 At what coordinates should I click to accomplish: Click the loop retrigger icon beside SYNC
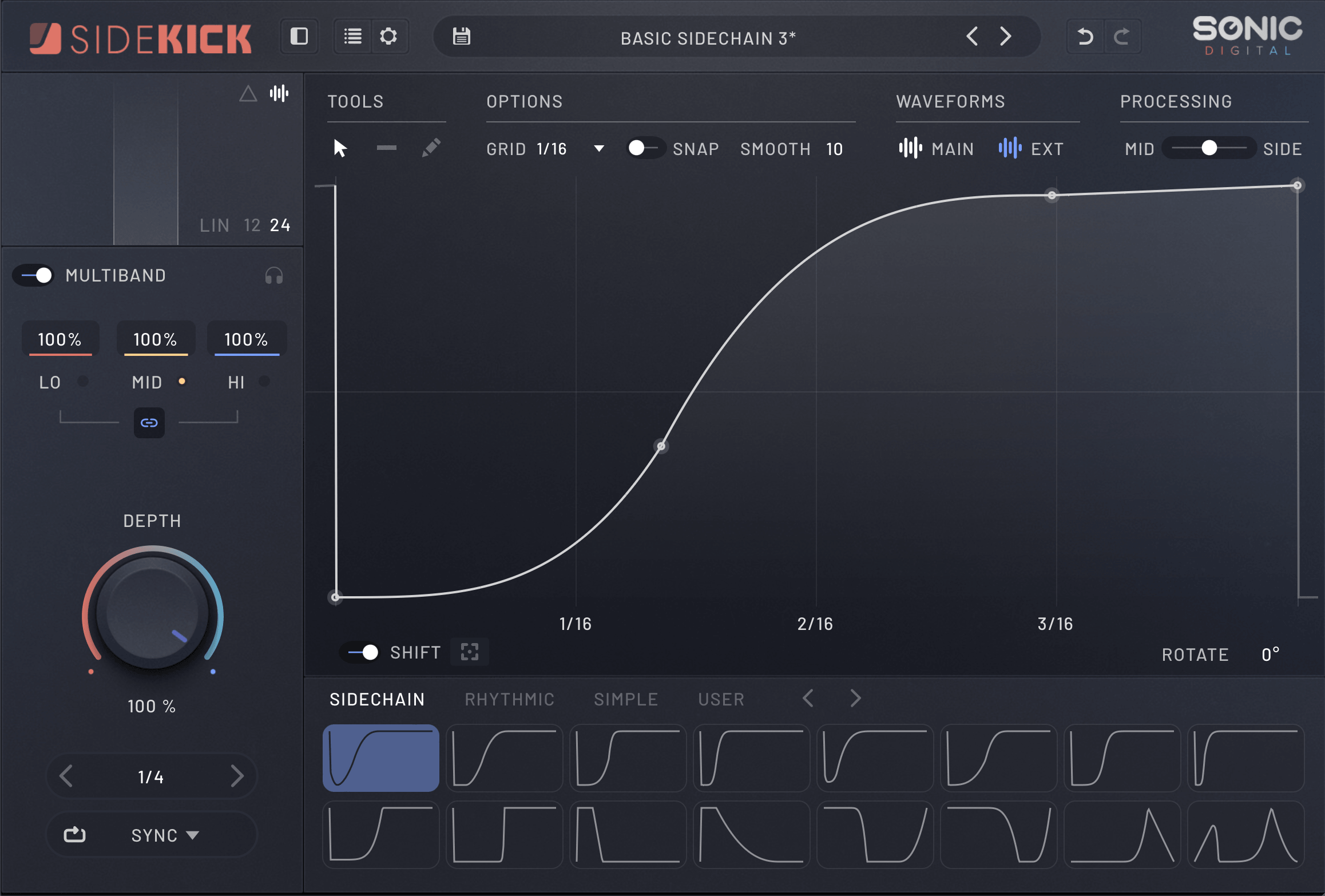(74, 835)
